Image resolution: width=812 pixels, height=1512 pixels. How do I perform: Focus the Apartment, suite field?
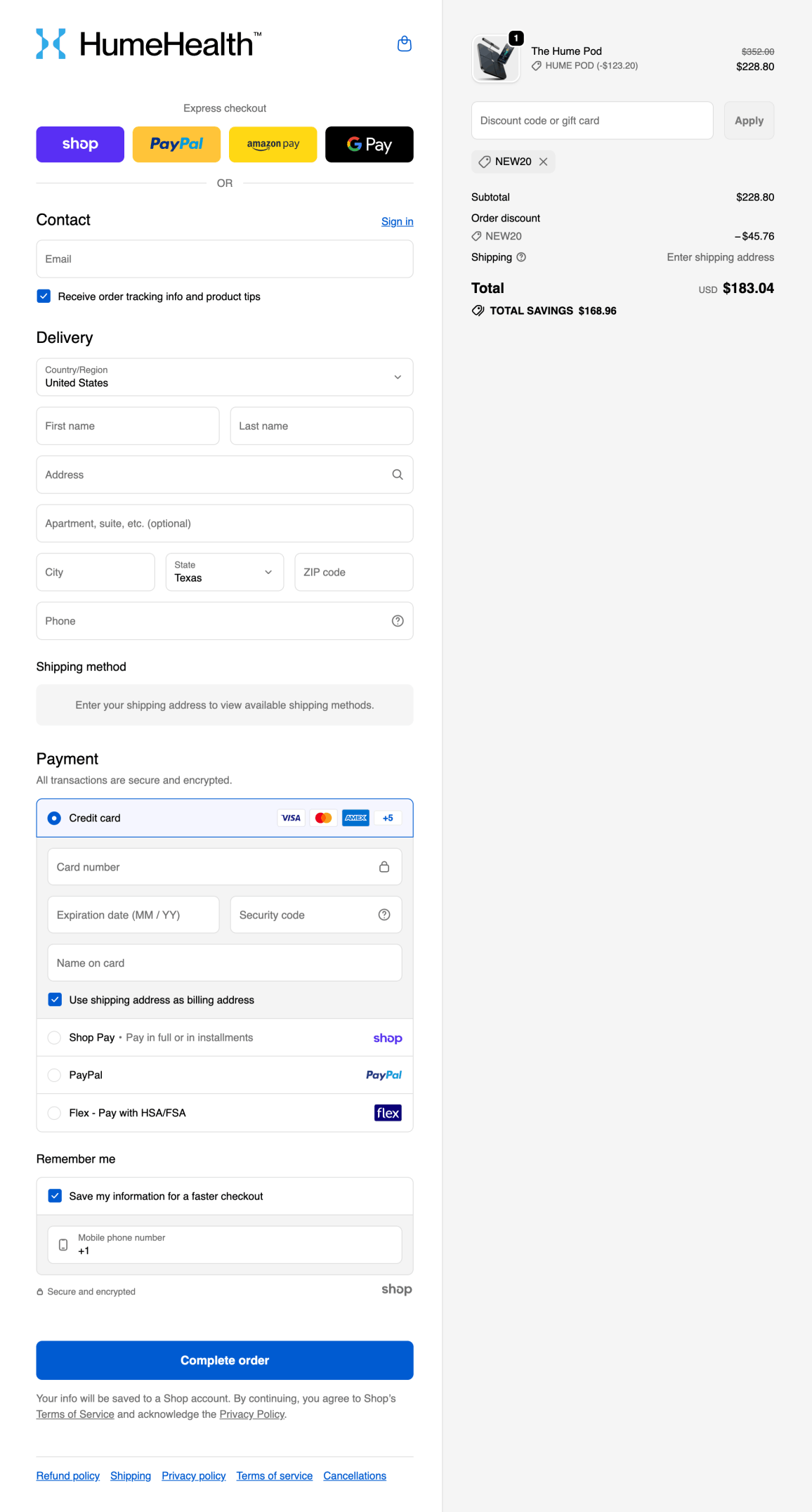(x=225, y=523)
